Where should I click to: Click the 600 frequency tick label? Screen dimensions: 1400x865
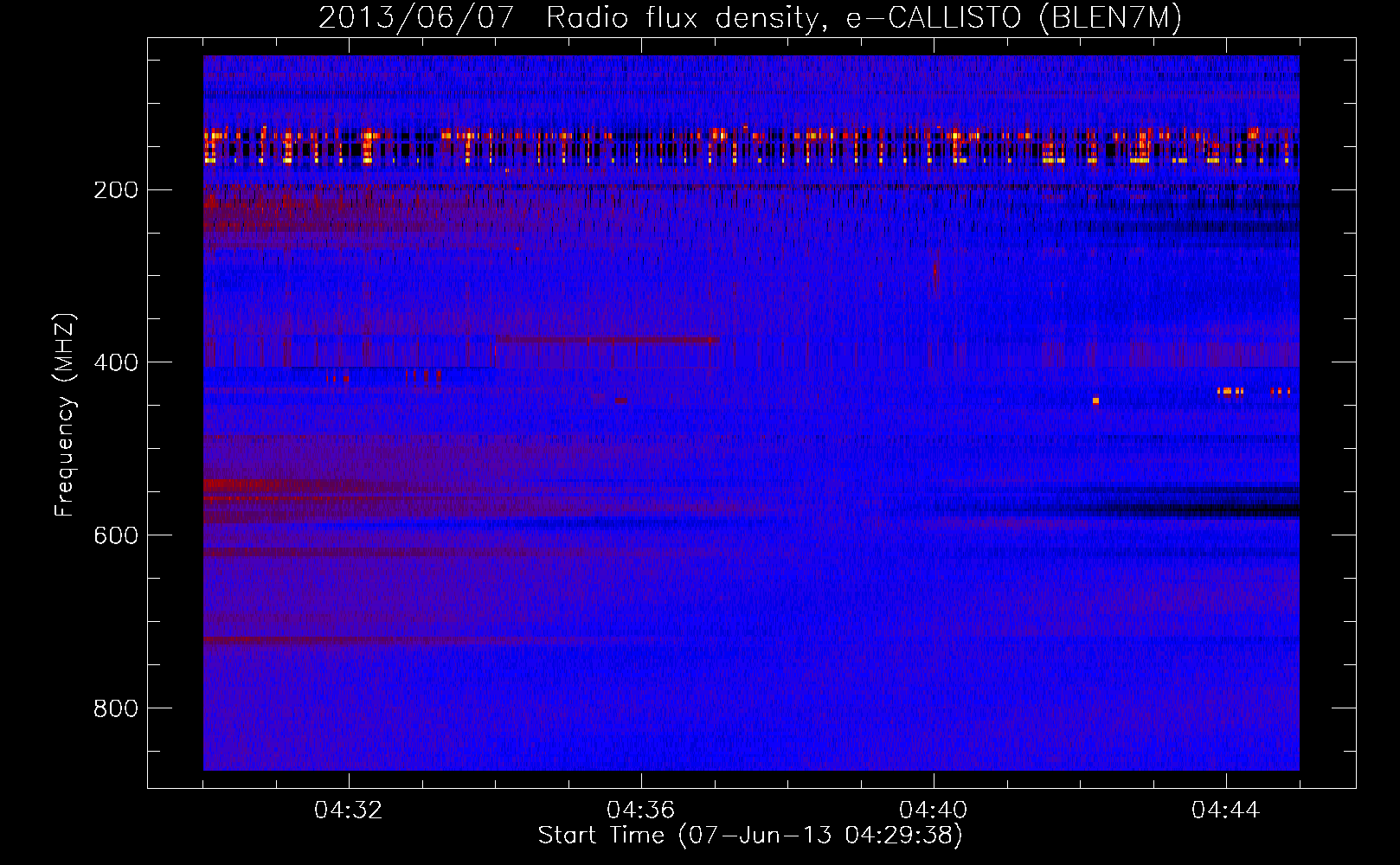pyautogui.click(x=116, y=535)
